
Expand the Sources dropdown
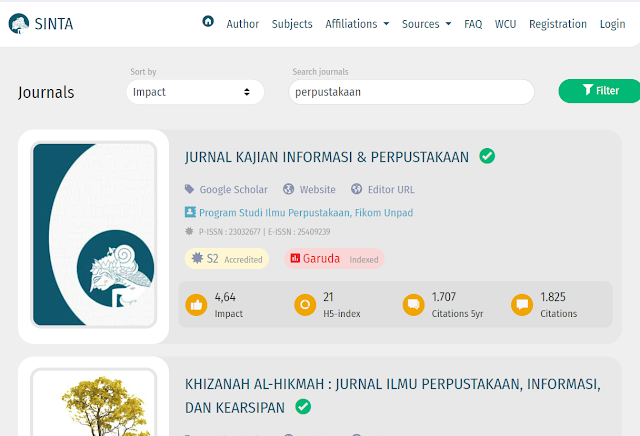[427, 24]
